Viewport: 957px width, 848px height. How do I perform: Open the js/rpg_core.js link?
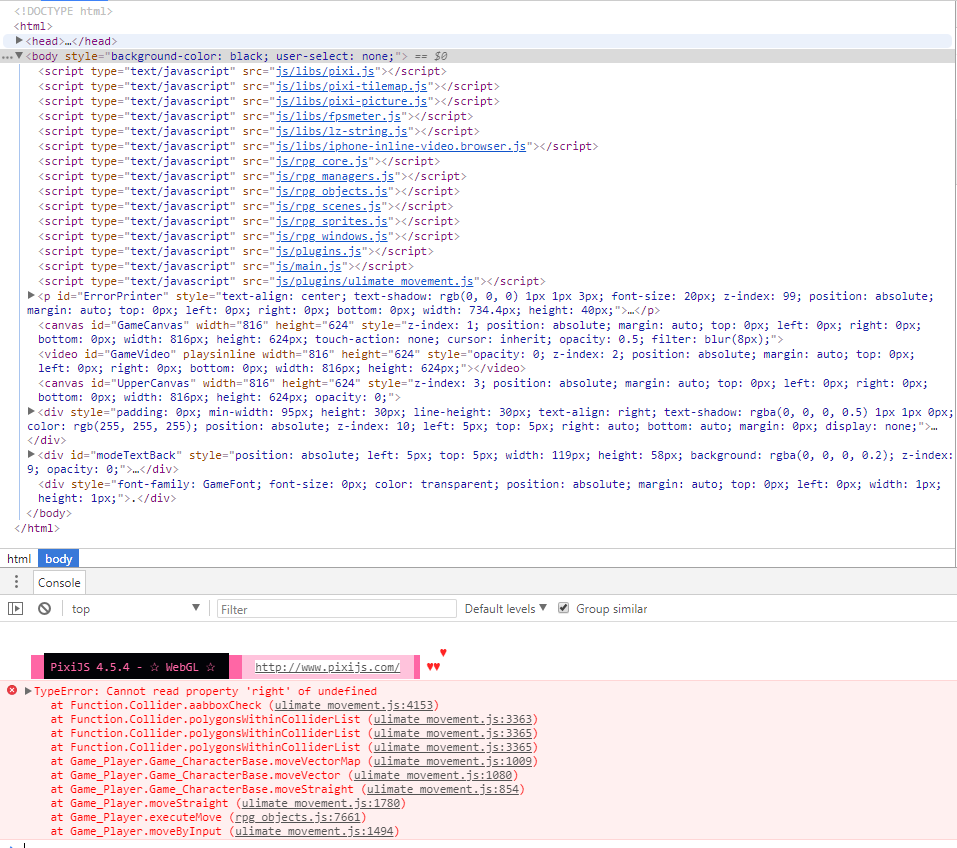[x=322, y=161]
